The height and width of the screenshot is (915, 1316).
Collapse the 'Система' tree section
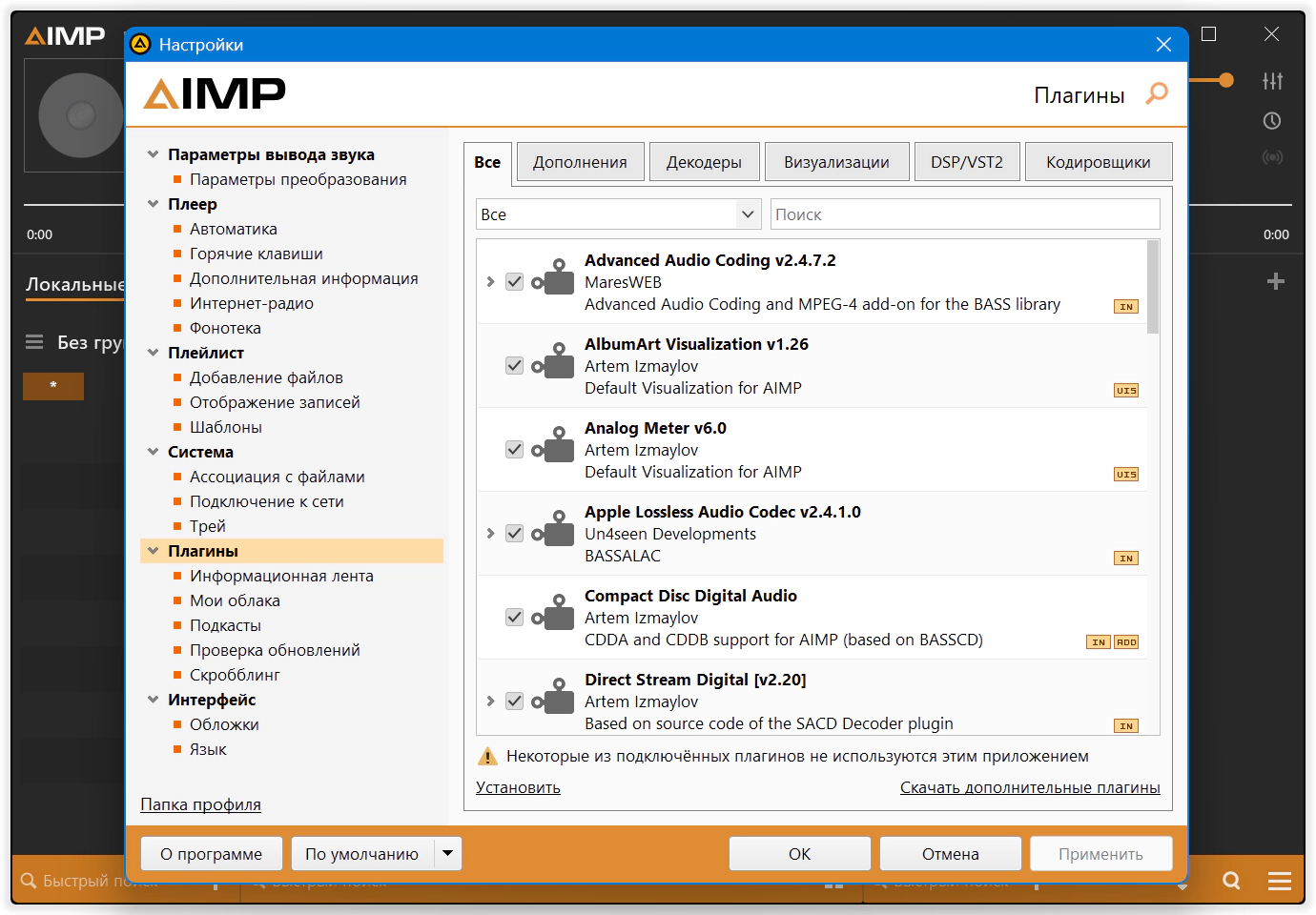[153, 452]
